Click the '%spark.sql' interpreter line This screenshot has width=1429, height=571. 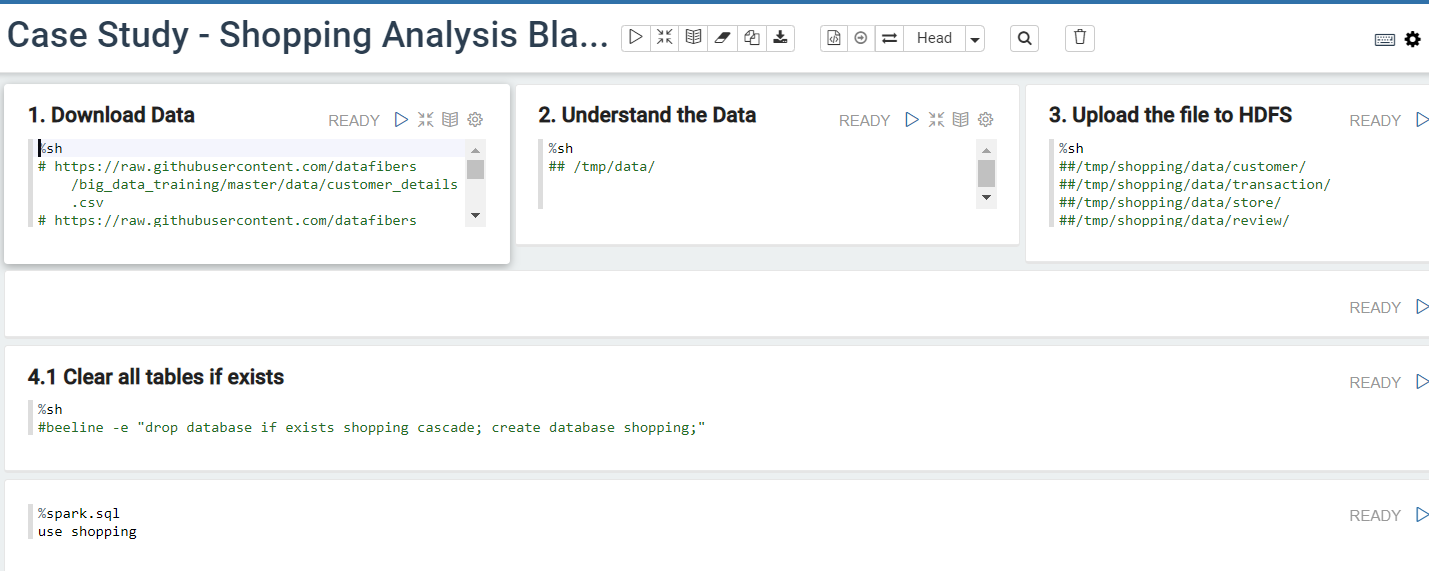(79, 513)
